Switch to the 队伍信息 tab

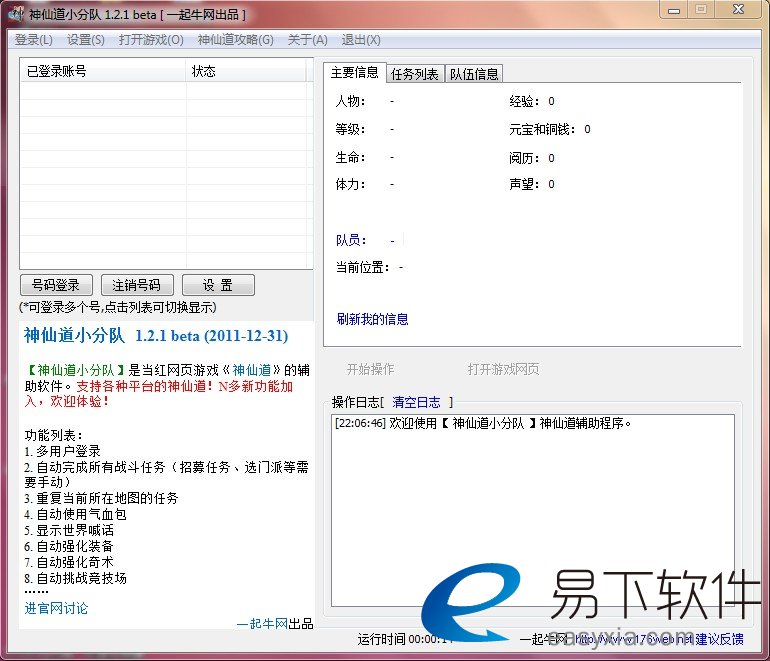click(474, 74)
